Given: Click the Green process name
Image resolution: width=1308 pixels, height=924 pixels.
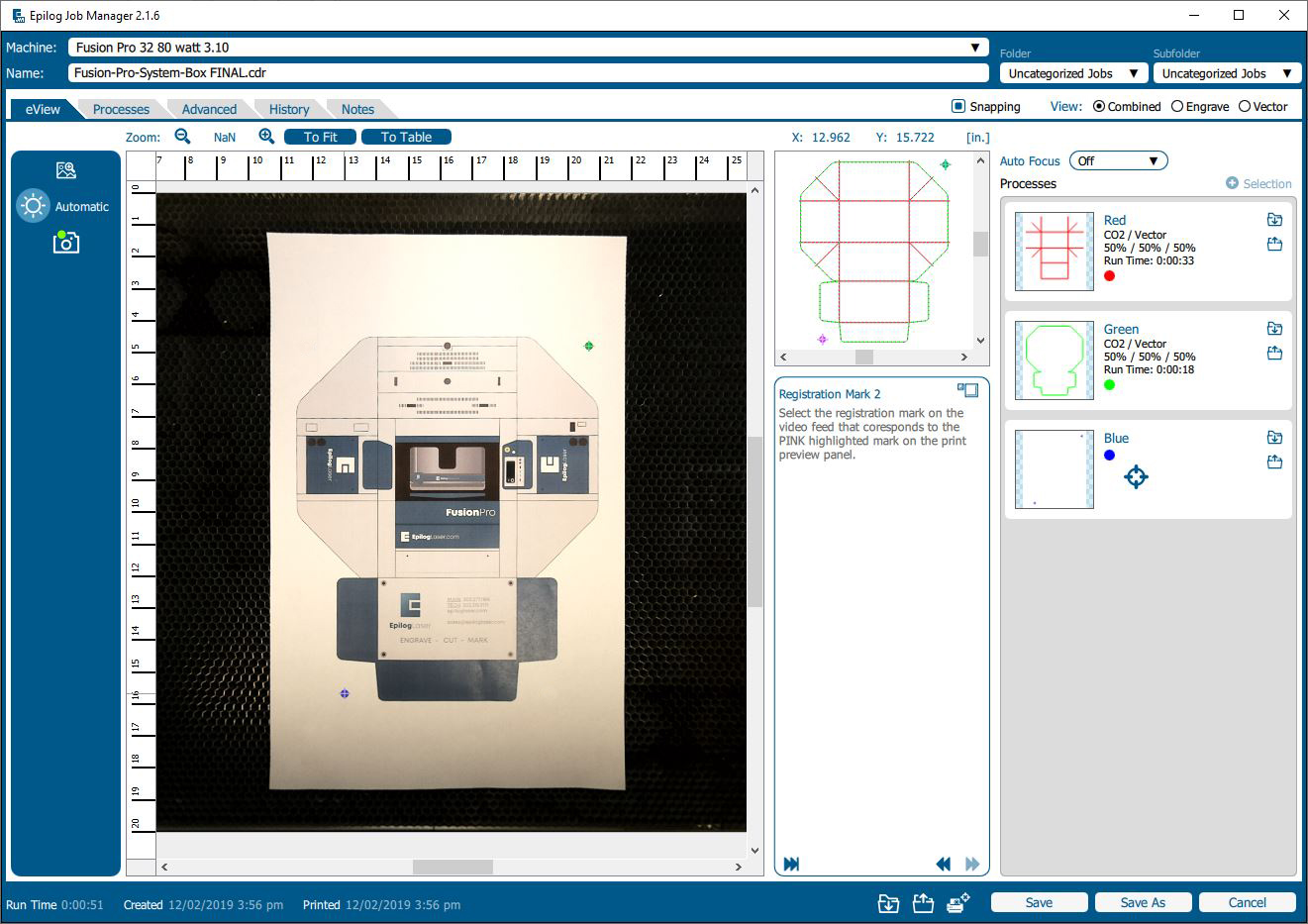Looking at the screenshot, I should (x=1121, y=329).
